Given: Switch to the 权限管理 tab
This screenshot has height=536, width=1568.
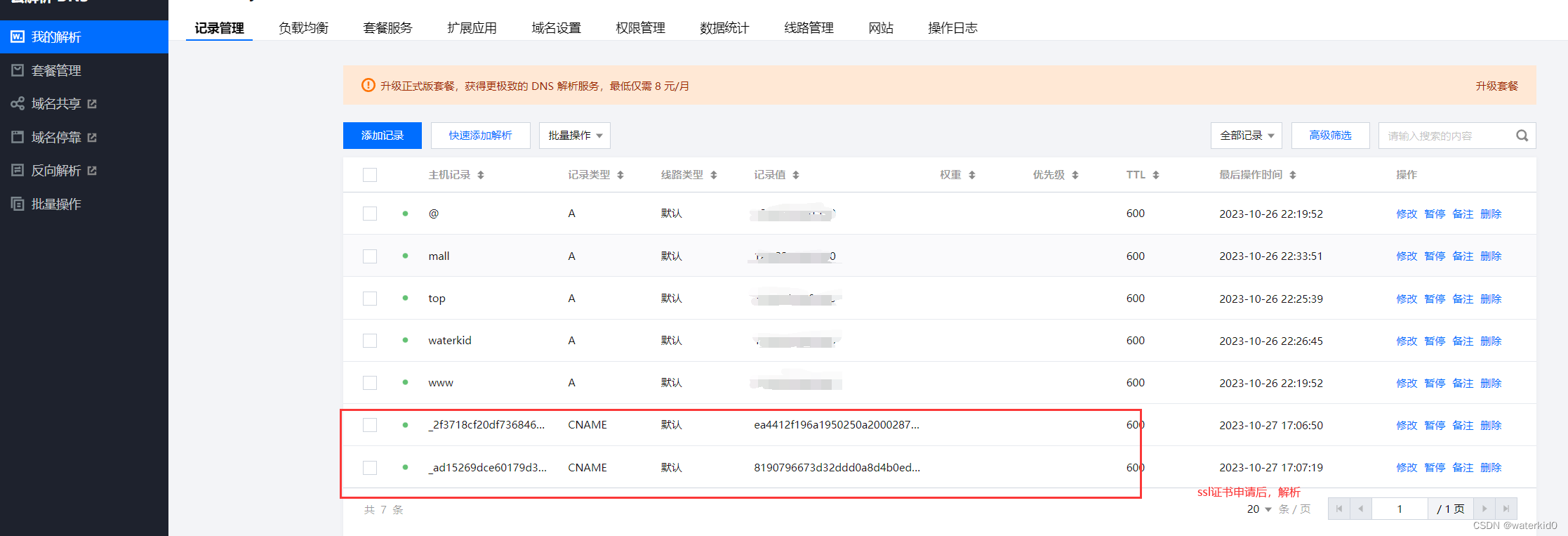Looking at the screenshot, I should coord(640,28).
